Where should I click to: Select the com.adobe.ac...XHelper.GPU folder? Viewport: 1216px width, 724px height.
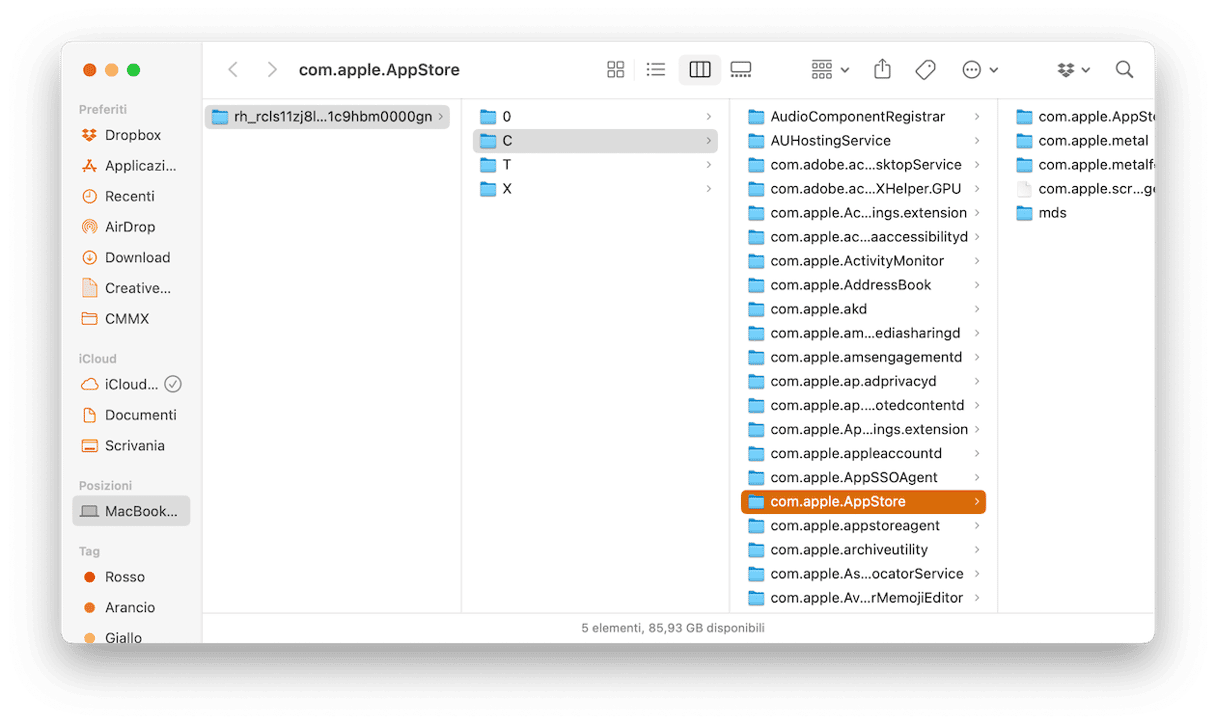point(863,188)
